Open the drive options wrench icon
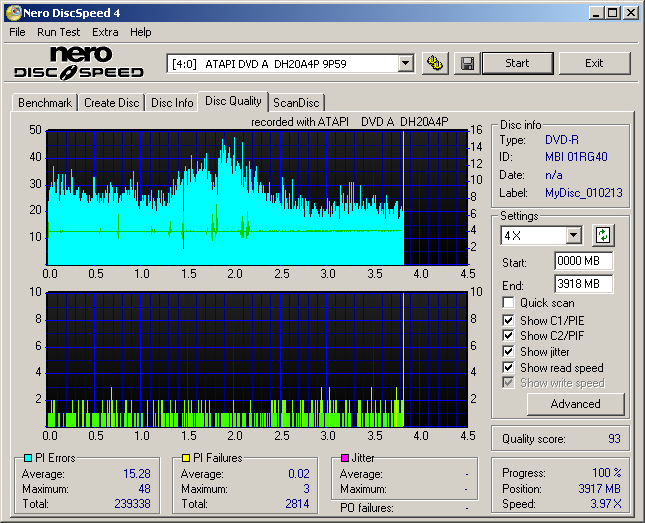 [435, 63]
